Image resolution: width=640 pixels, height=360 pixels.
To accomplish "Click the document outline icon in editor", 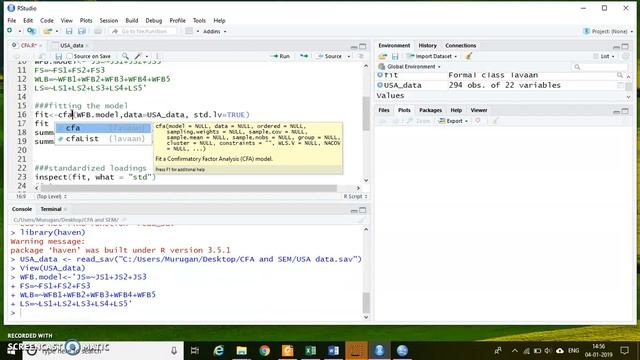I will [x=361, y=56].
